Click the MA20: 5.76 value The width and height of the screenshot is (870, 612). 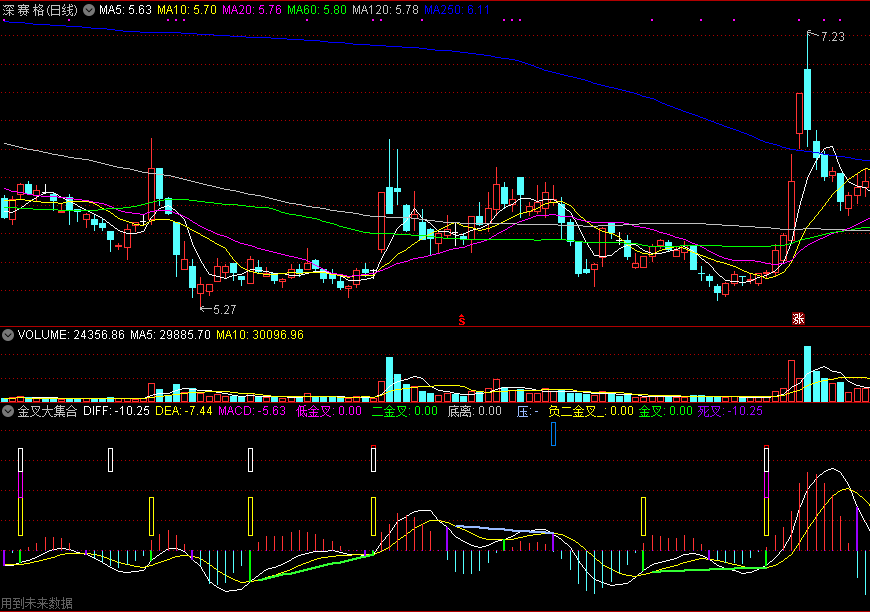[252, 10]
